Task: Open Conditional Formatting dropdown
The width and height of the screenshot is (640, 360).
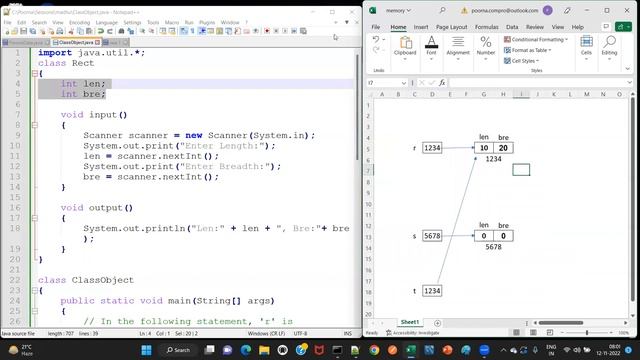Action: [536, 40]
